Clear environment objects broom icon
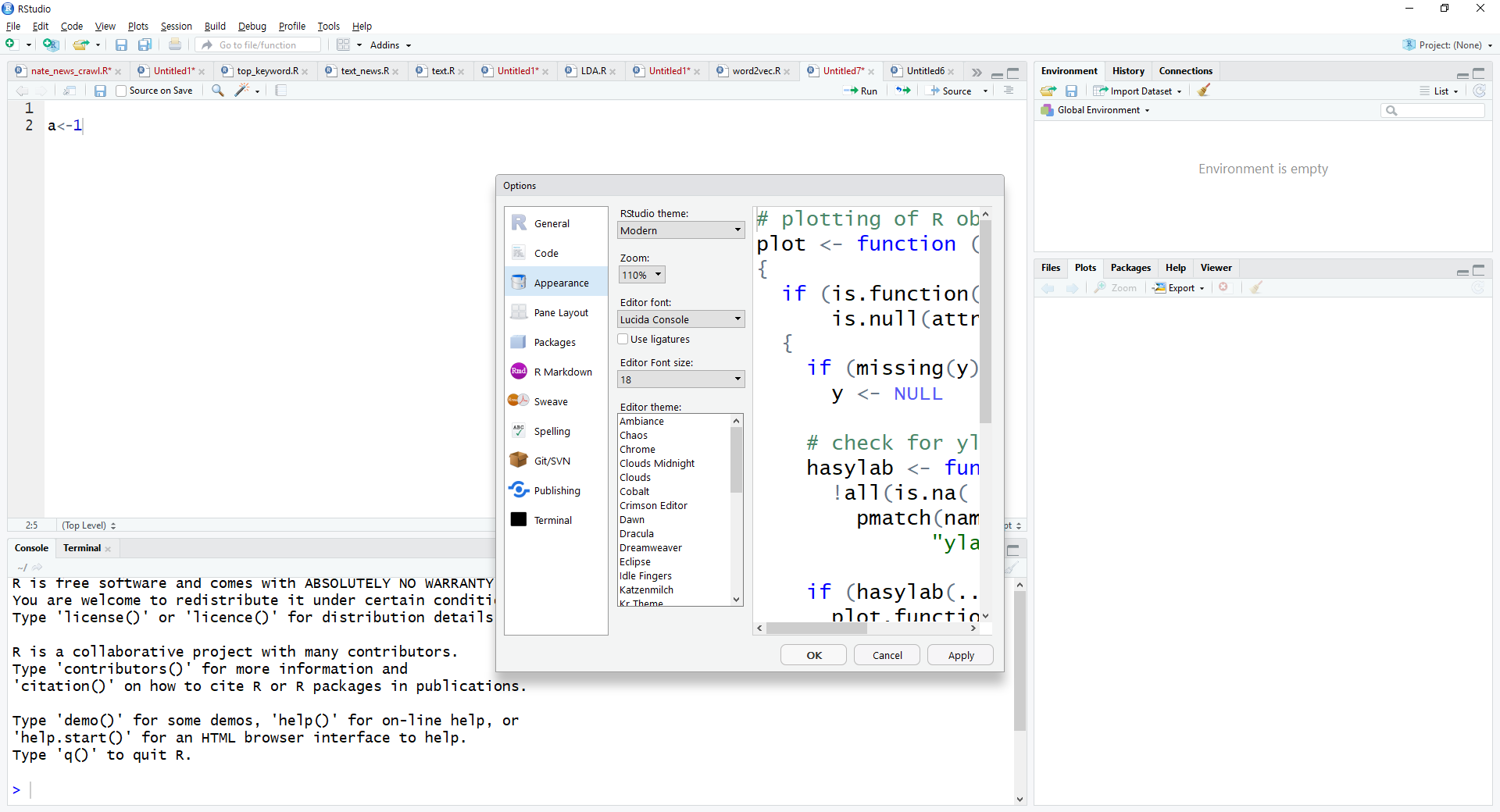The image size is (1500, 812). point(1204,91)
